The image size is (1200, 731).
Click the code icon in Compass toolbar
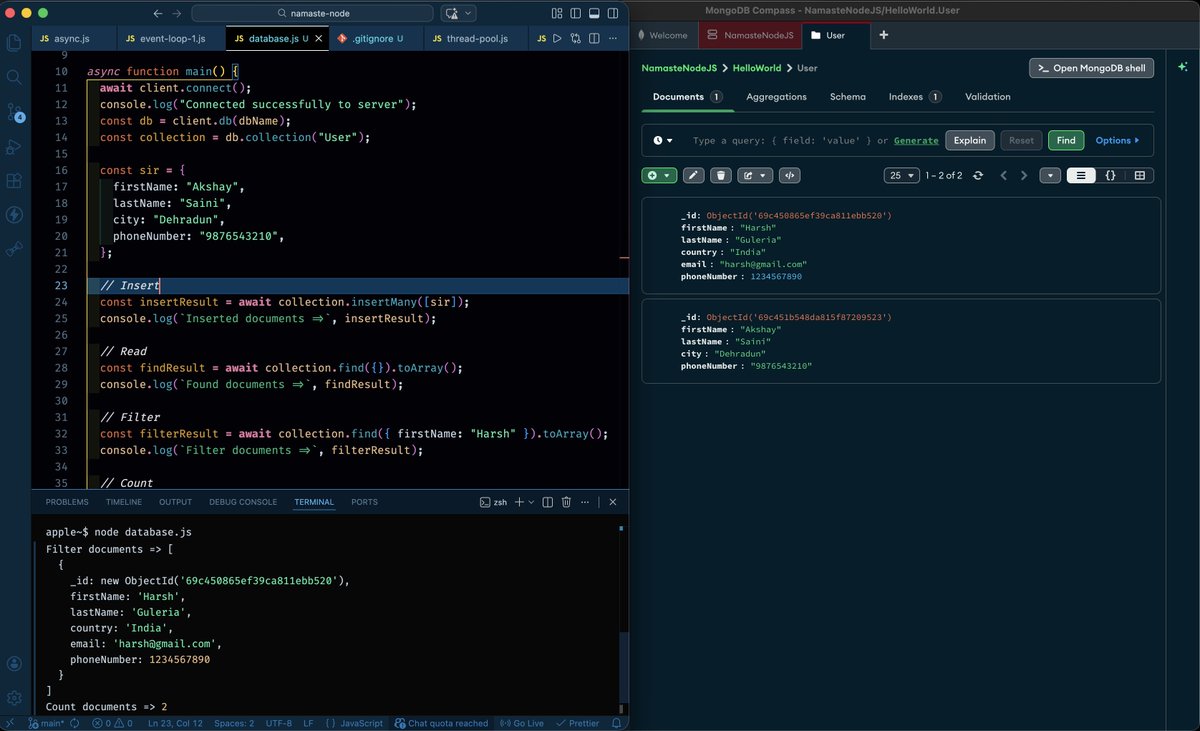point(789,175)
